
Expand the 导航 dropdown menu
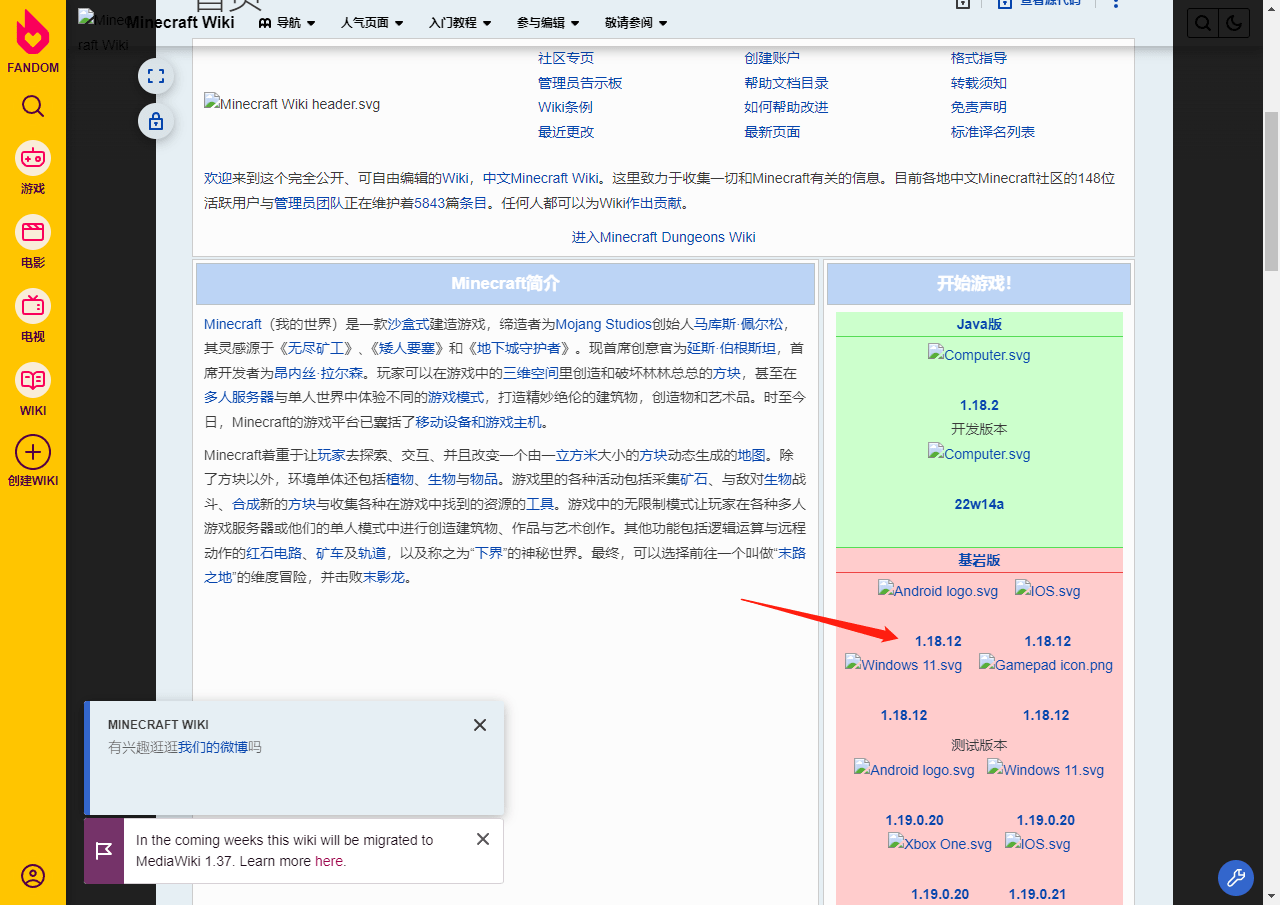point(287,23)
